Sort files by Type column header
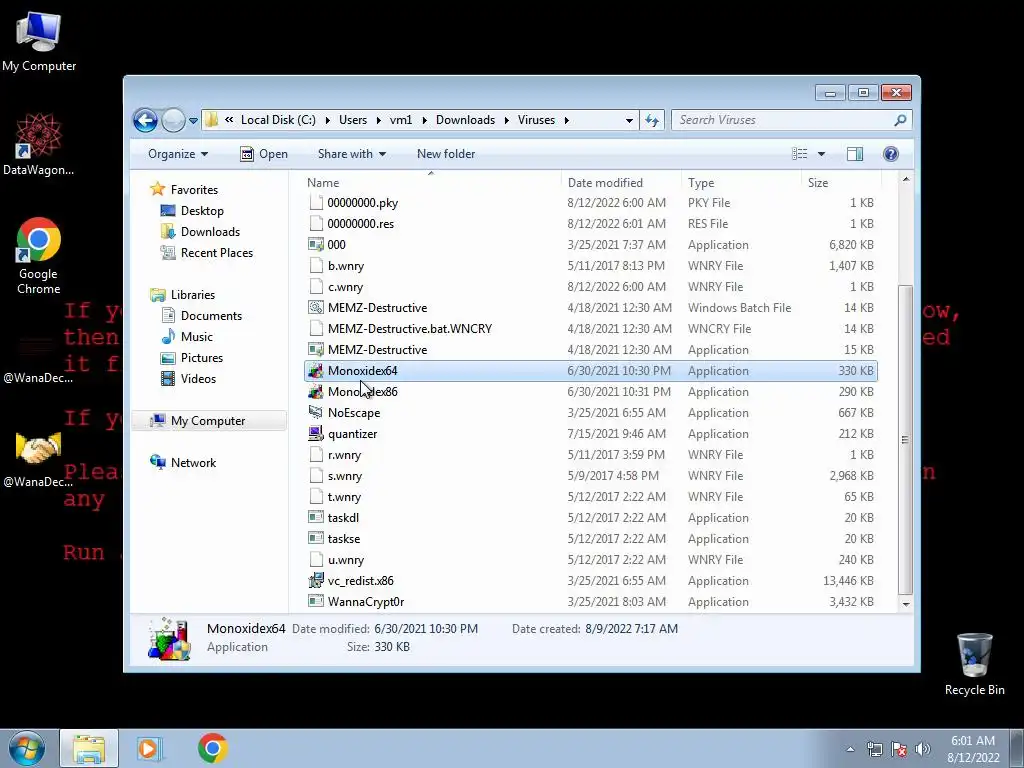The height and width of the screenshot is (768, 1024). (741, 183)
